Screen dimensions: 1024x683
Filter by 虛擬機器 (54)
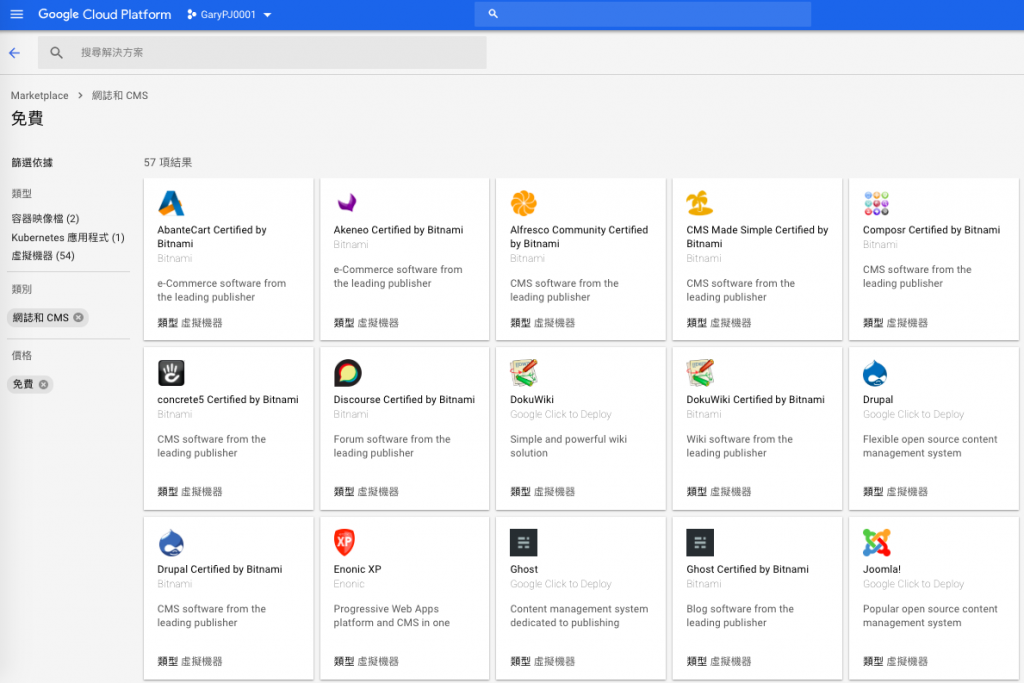[43, 256]
